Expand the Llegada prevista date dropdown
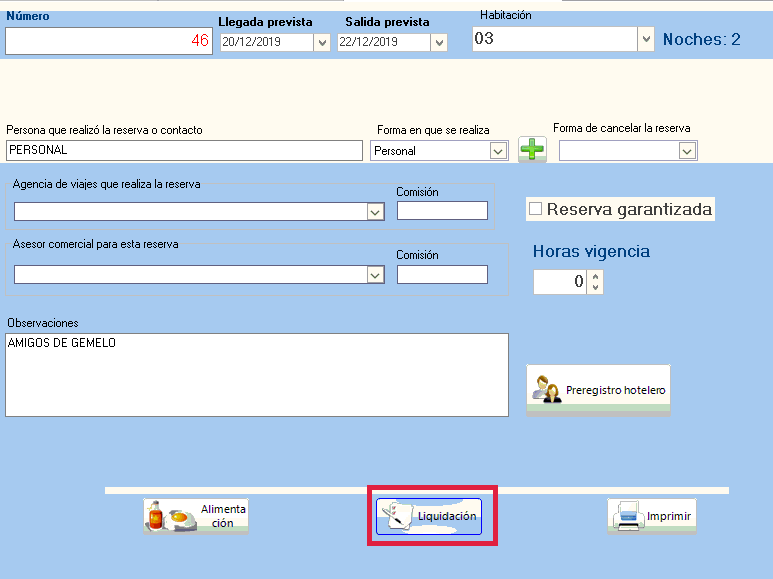The image size is (773, 579). [x=321, y=43]
